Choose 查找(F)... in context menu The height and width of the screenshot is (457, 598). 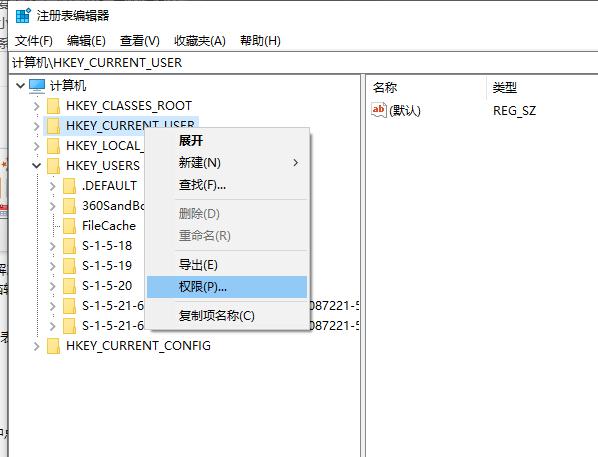pos(227,185)
